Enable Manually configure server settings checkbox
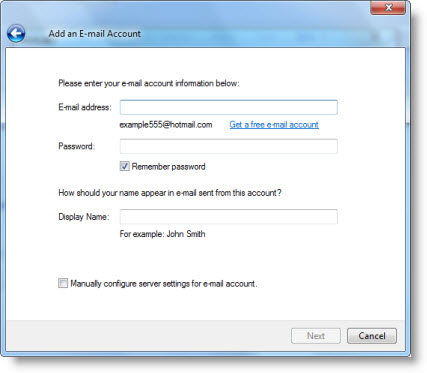The image size is (427, 373). click(63, 283)
